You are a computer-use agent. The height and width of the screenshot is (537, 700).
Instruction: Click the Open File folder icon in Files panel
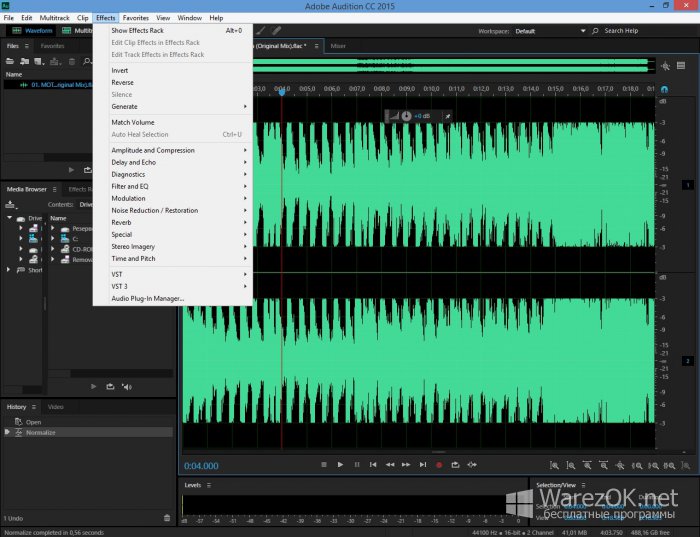(9, 61)
